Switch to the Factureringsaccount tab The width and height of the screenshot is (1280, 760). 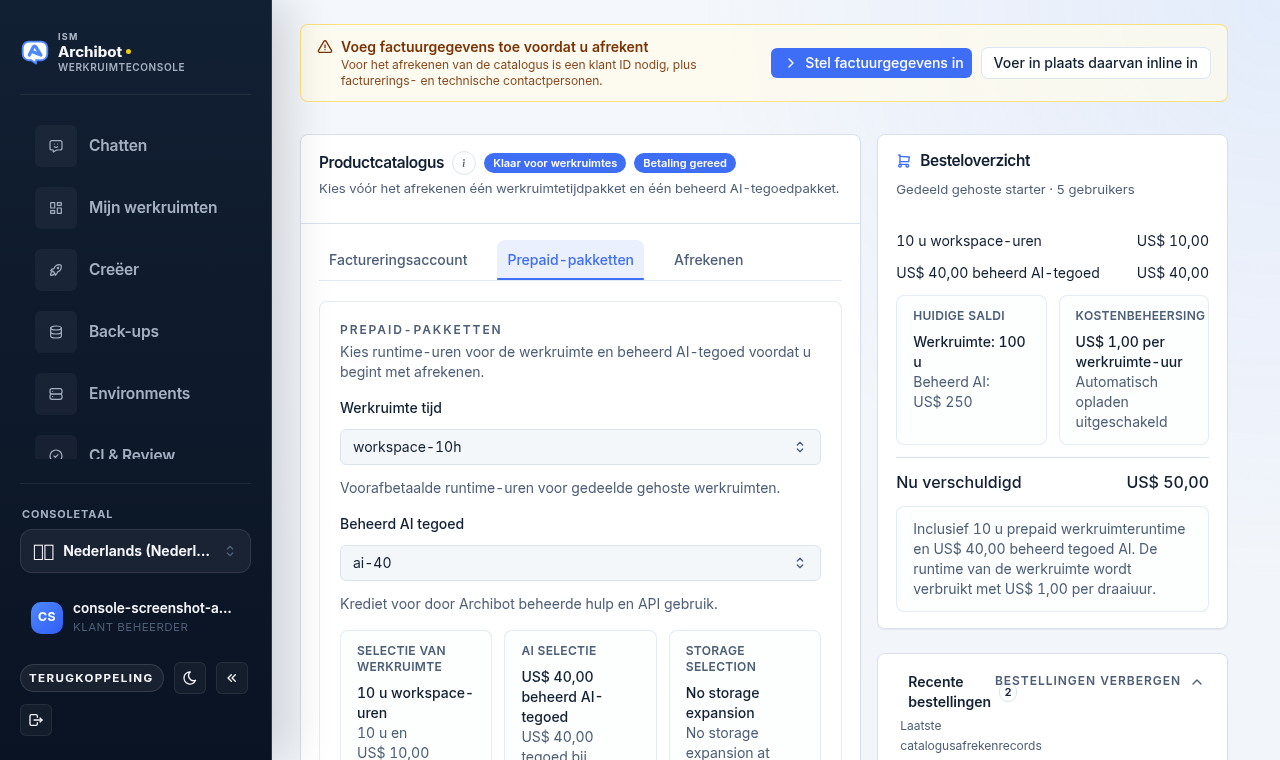pyautogui.click(x=398, y=260)
